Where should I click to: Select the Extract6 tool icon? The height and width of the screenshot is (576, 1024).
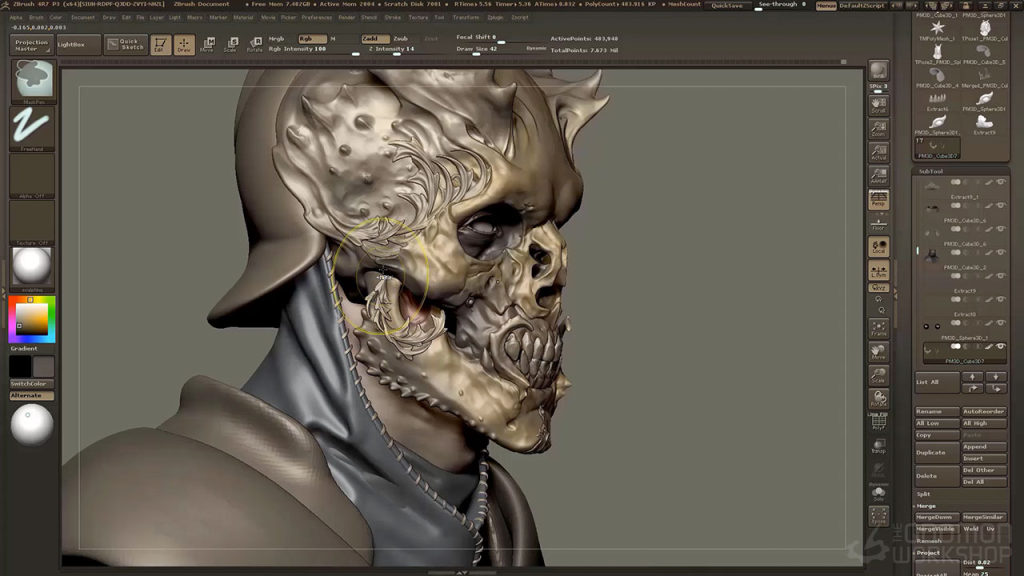click(937, 99)
